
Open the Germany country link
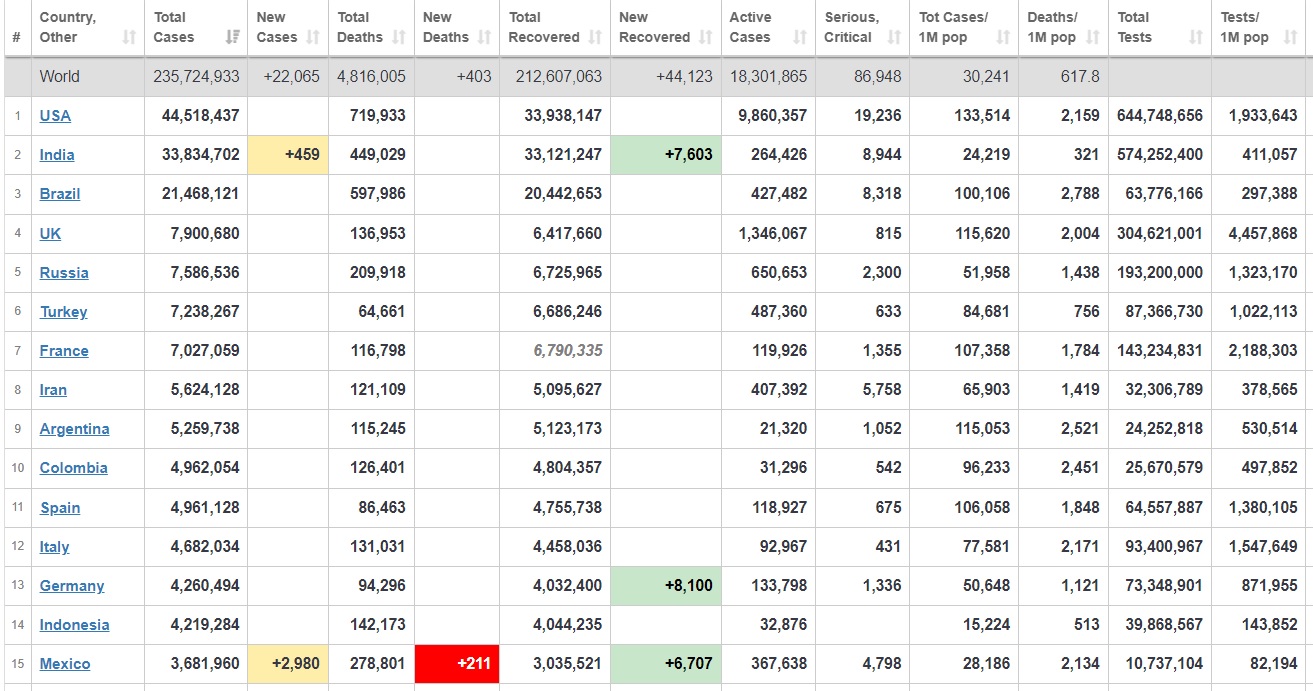click(72, 585)
